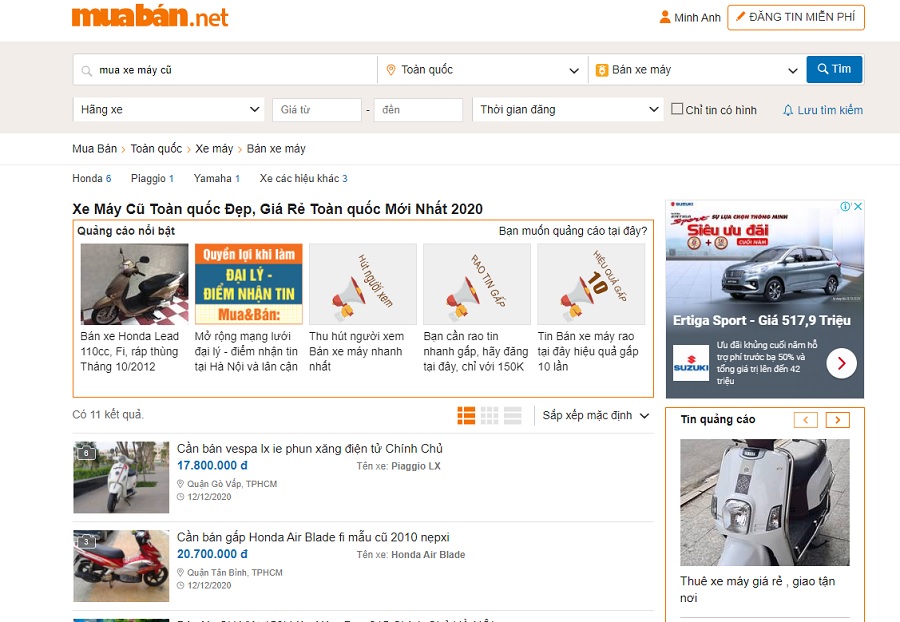Open the Honda Air Blade listing thumbnail
The image size is (900, 622).
pyautogui.click(x=121, y=566)
